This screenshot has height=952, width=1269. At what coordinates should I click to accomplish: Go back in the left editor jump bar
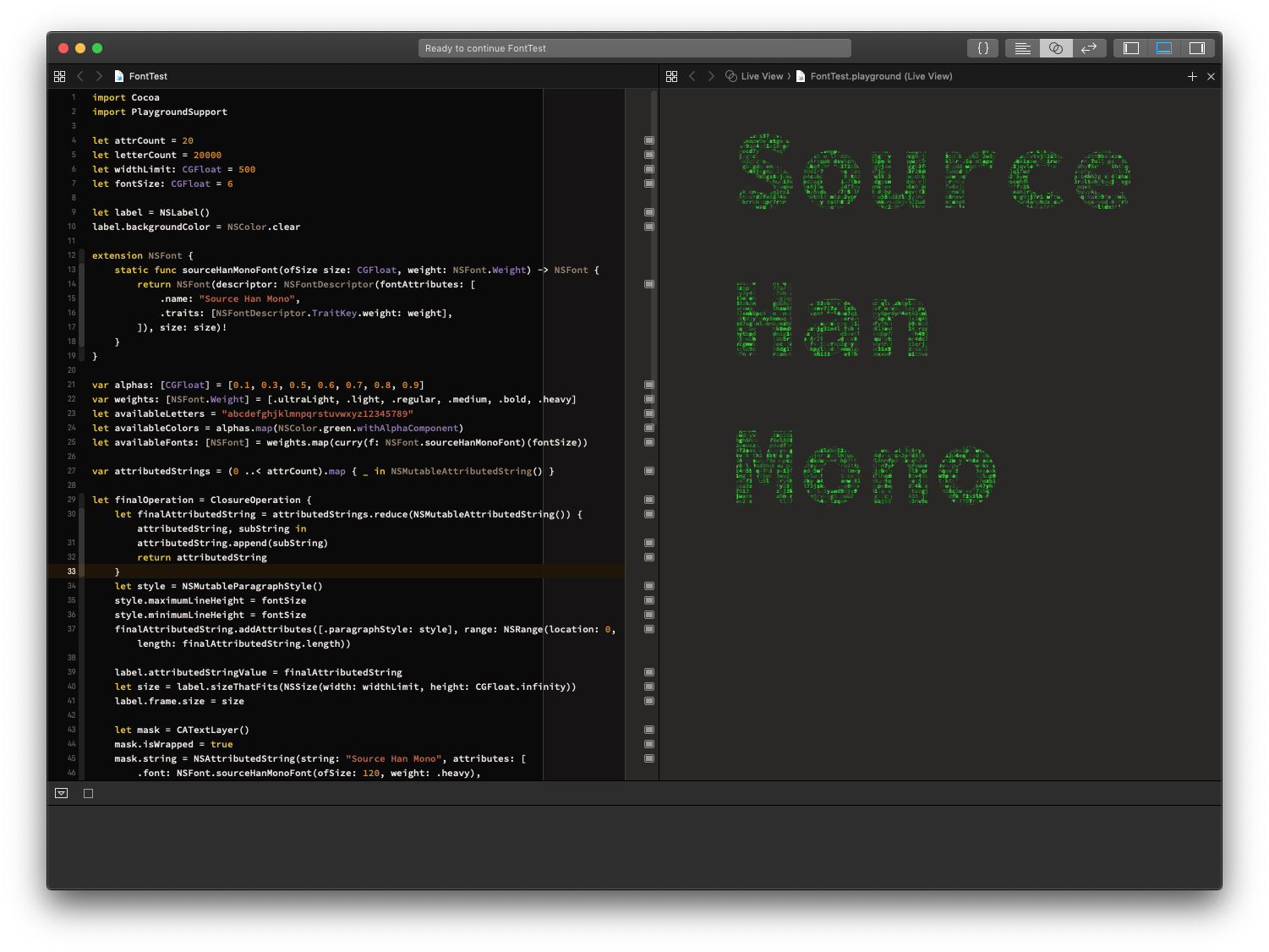(x=80, y=76)
